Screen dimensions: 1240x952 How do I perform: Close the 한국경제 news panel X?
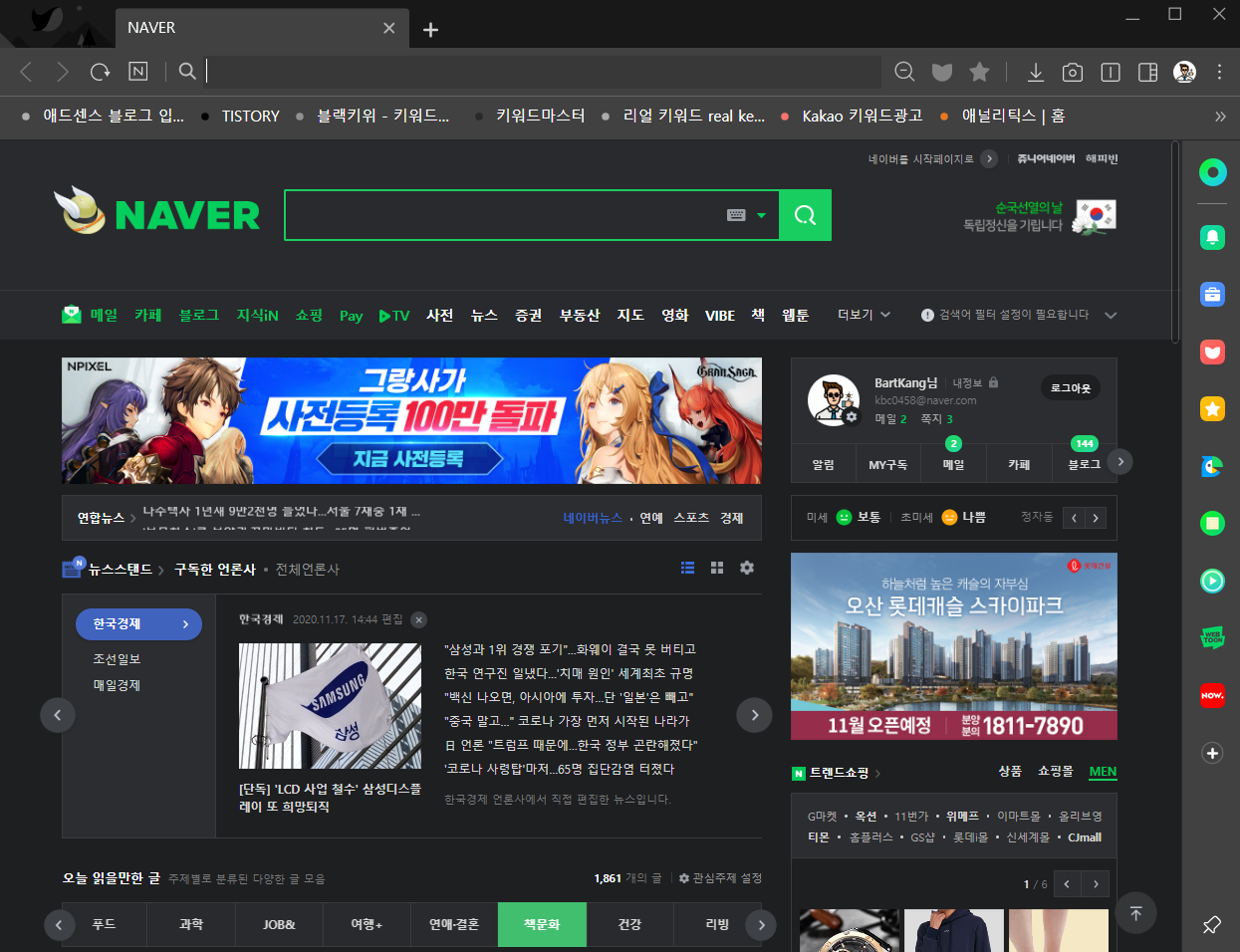pos(419,619)
